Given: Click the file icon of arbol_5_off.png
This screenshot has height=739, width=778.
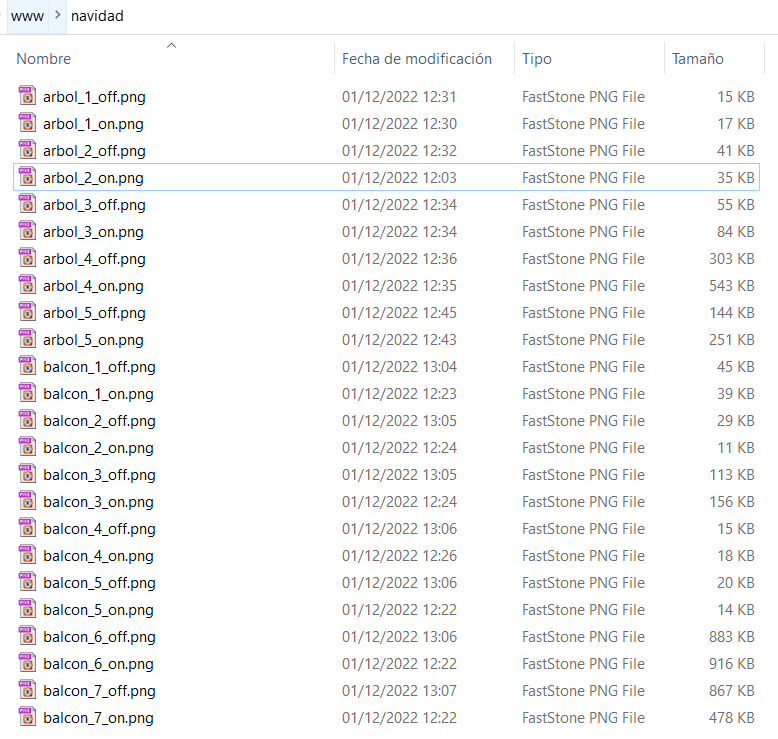Looking at the screenshot, I should (x=27, y=312).
